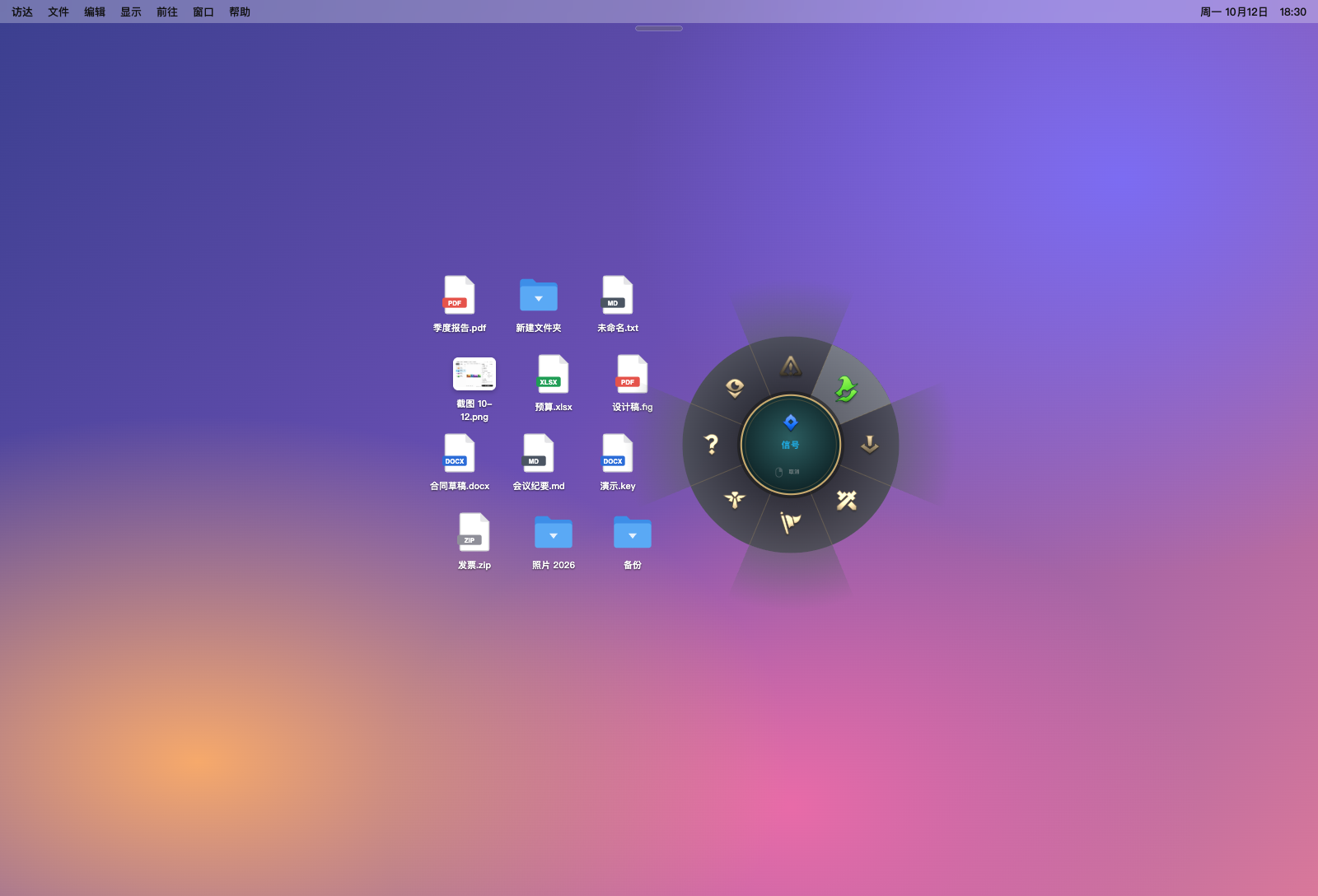Select the question mark ping
Screen dimensions: 1318x896
point(712,445)
